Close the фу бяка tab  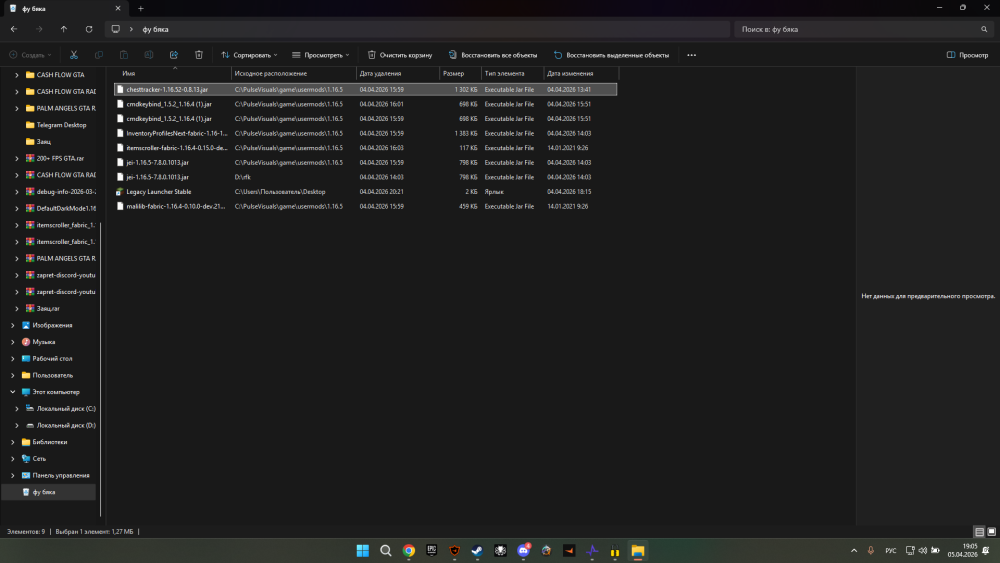tap(118, 9)
